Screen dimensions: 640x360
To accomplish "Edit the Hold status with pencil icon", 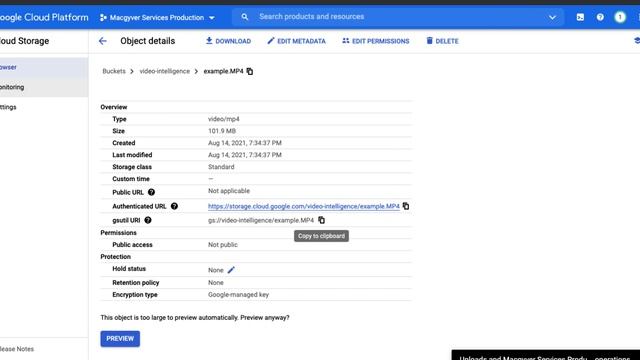I will pos(231,270).
